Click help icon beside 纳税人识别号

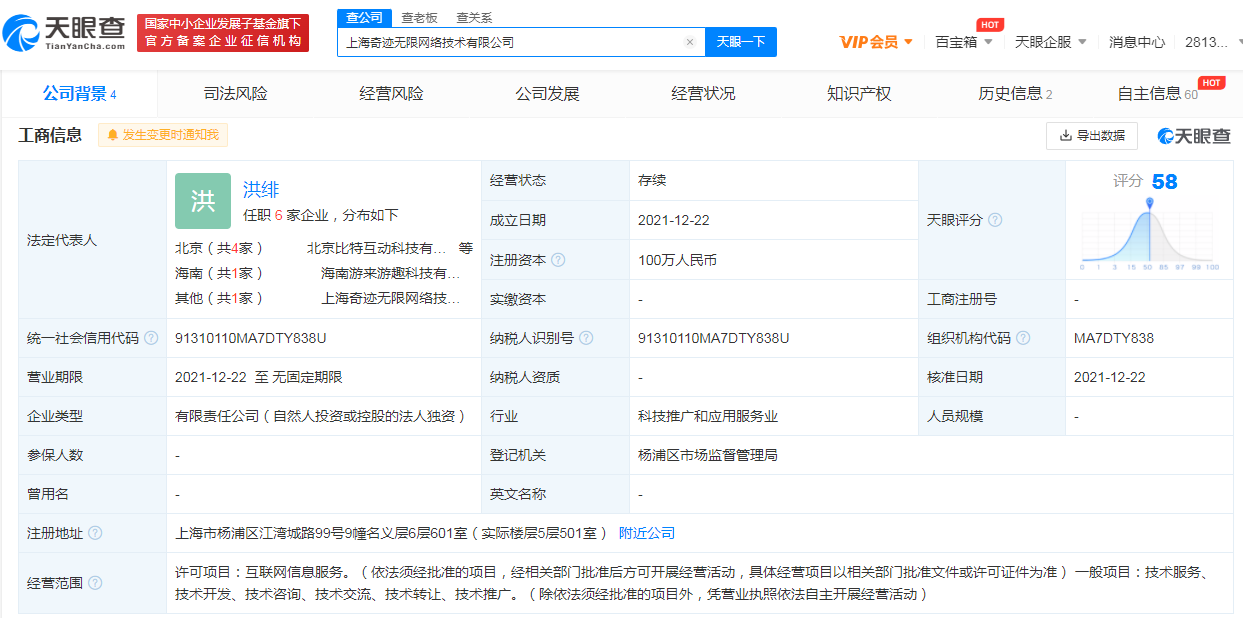point(586,338)
